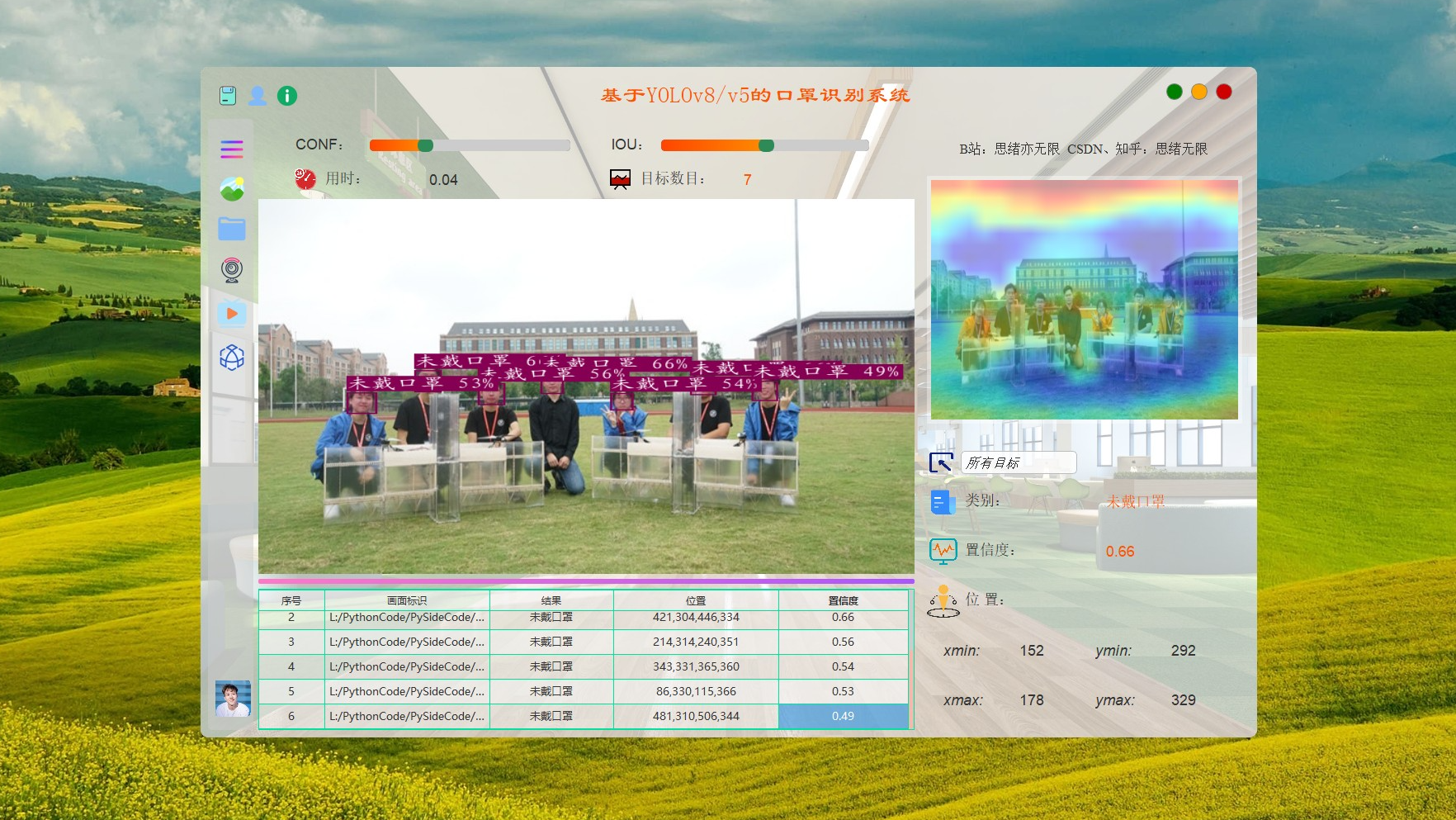This screenshot has width=1456, height=820.
Task: Select row number 3 cell
Action: click(x=291, y=642)
